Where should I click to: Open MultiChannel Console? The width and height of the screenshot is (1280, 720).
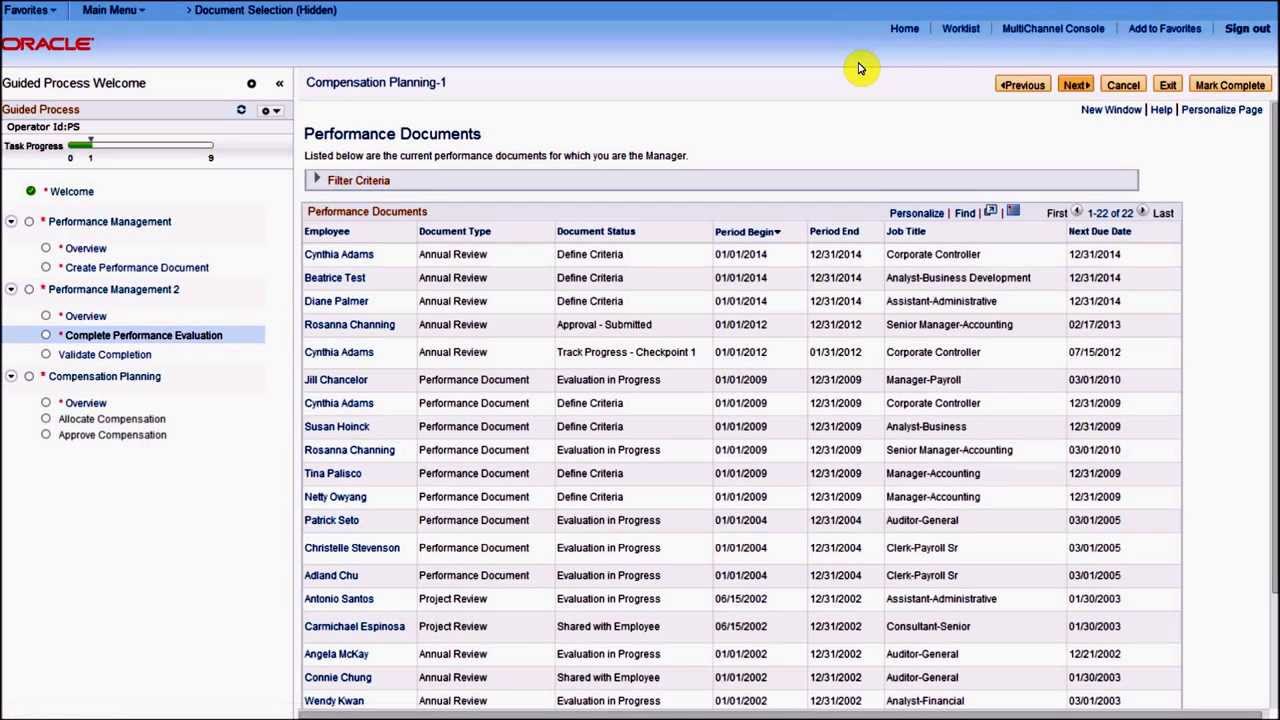click(x=1053, y=29)
